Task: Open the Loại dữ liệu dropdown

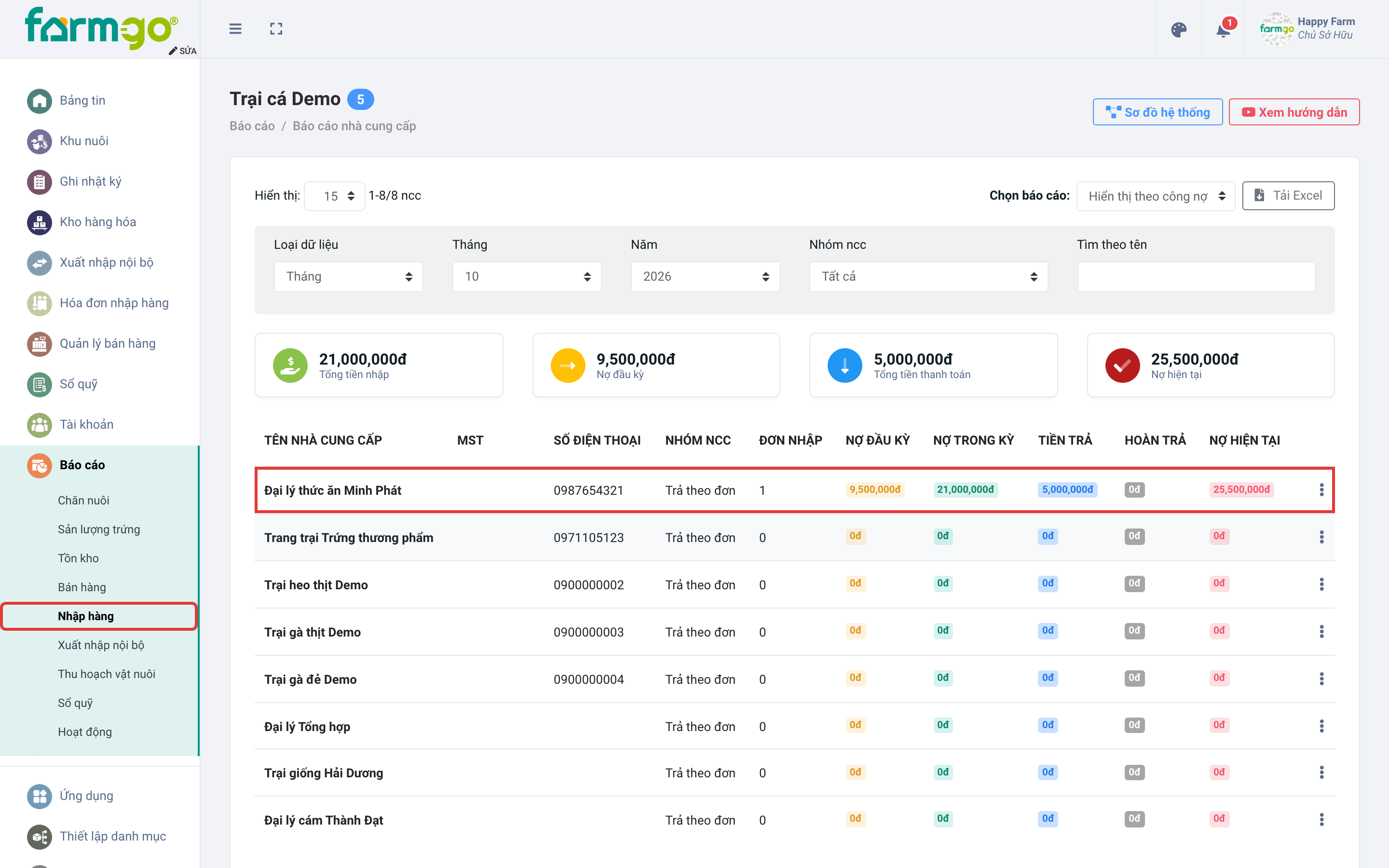Action: click(348, 277)
